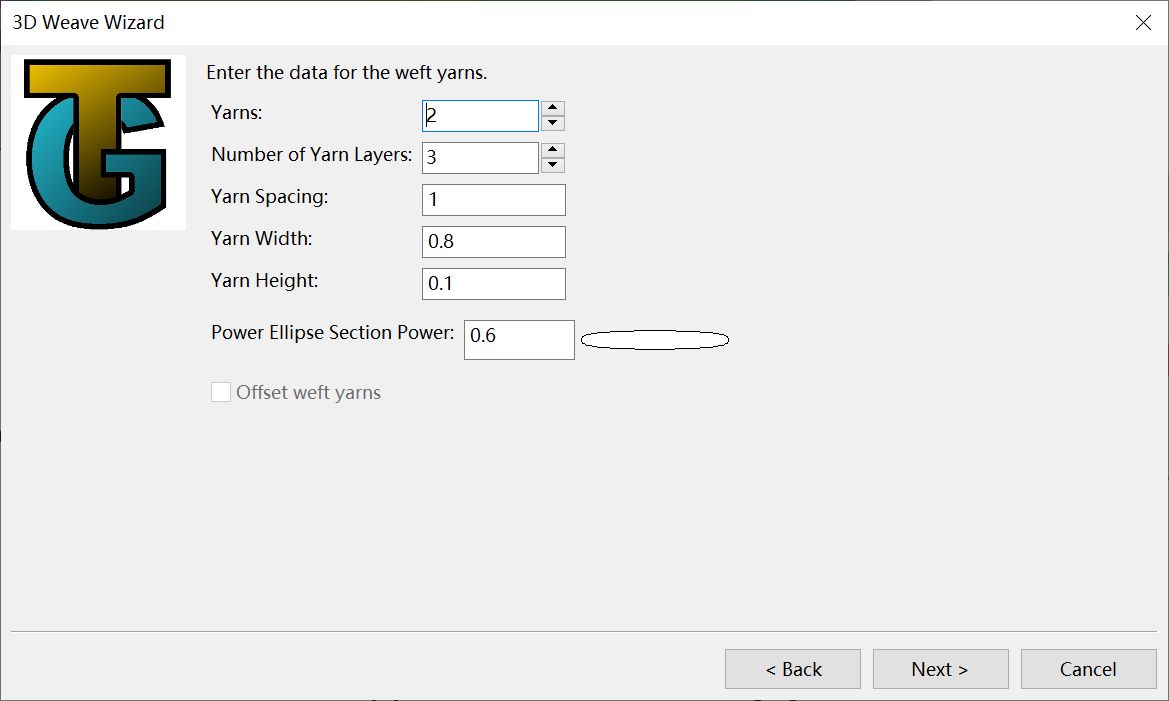This screenshot has height=701, width=1169.
Task: Focus the Power Ellipse Section Power field
Action: click(x=519, y=339)
